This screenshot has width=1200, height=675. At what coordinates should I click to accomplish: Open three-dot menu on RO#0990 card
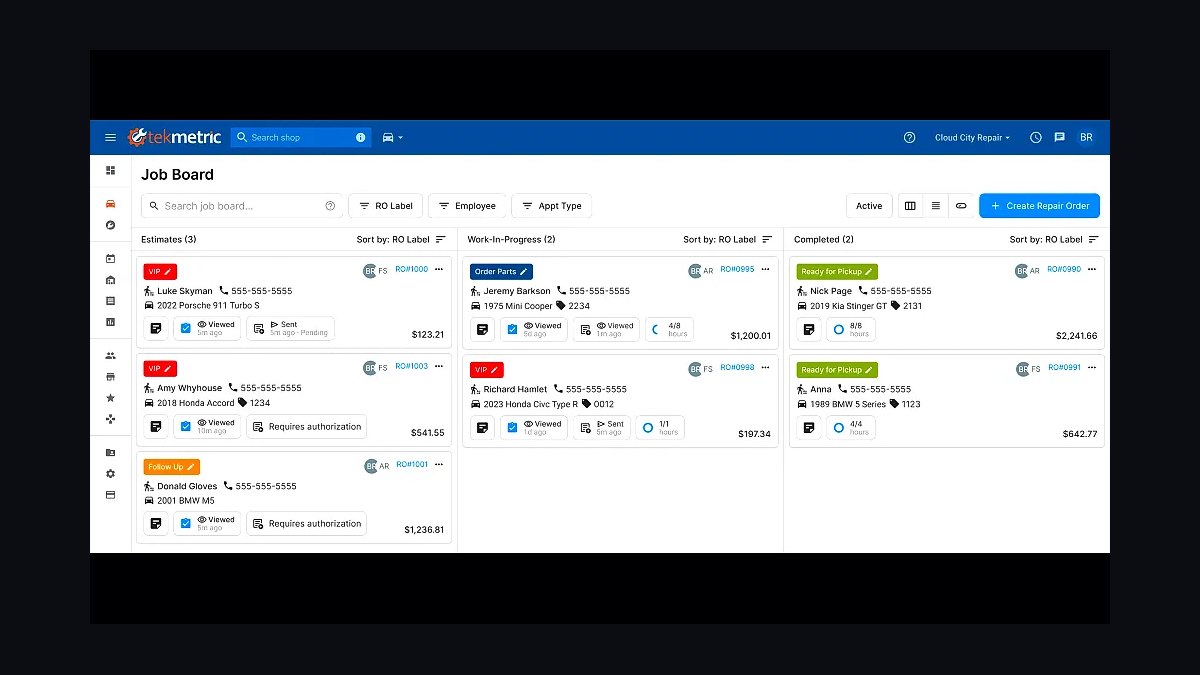(1091, 269)
